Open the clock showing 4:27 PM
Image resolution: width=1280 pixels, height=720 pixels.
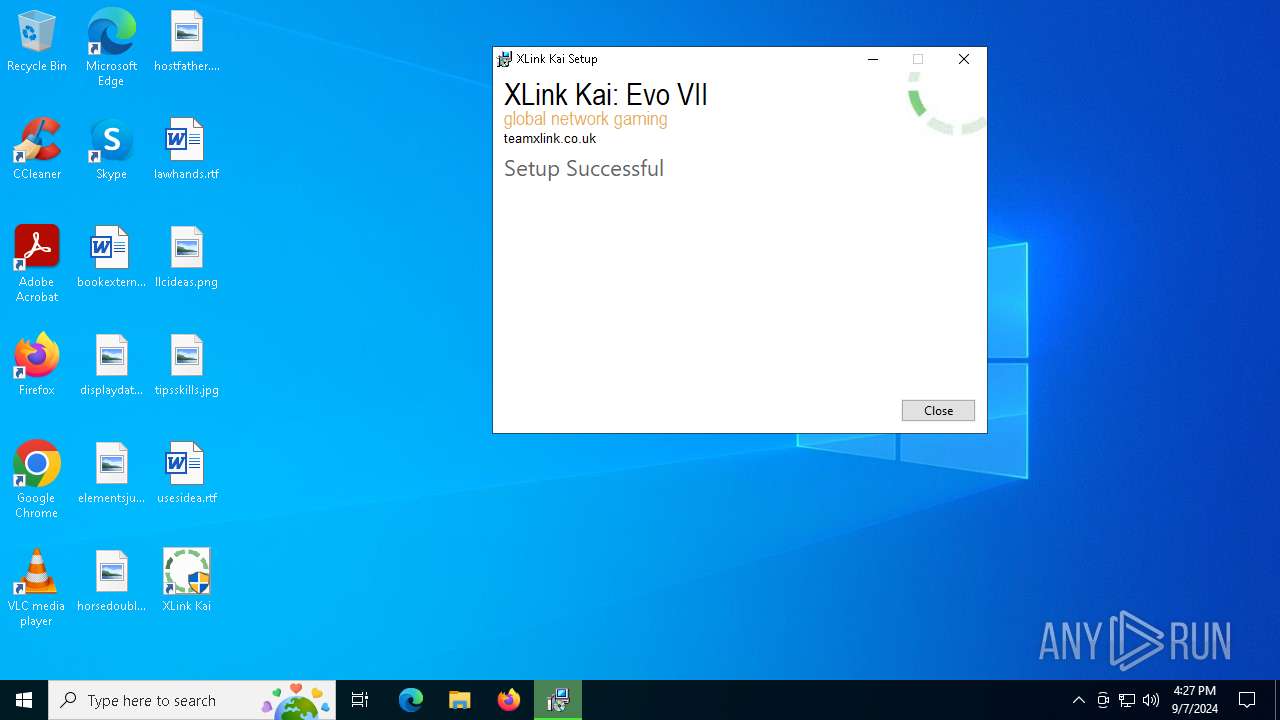click(1194, 700)
